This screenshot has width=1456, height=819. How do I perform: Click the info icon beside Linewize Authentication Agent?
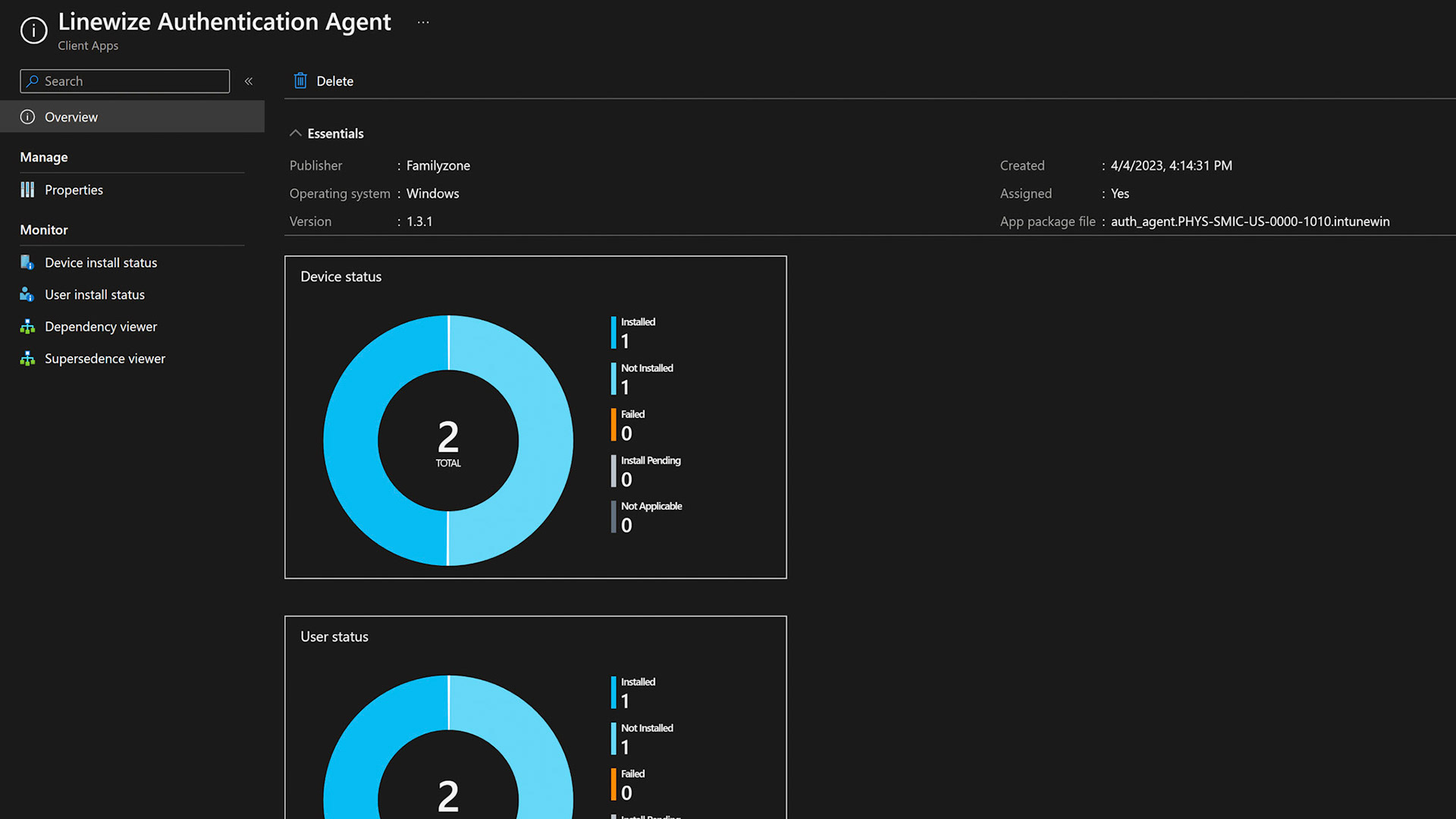click(33, 31)
